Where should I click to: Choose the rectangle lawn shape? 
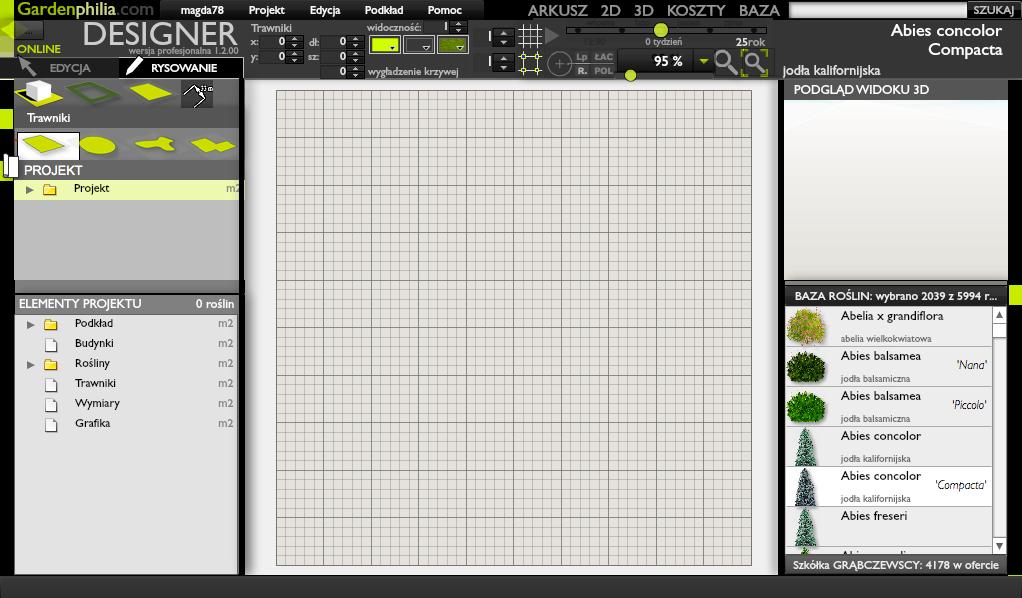coord(48,145)
